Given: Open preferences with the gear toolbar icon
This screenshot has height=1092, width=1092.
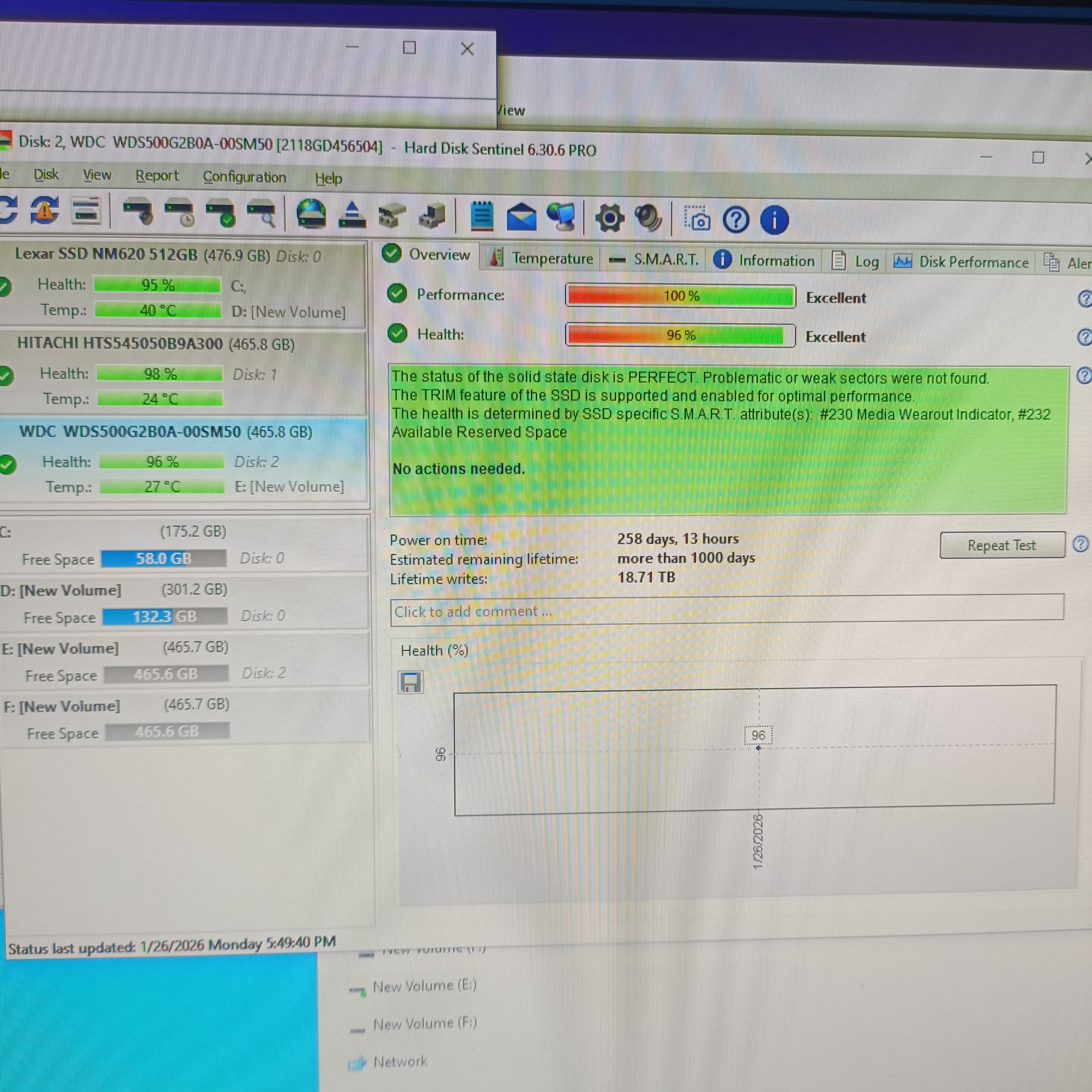Looking at the screenshot, I should coord(609,218).
